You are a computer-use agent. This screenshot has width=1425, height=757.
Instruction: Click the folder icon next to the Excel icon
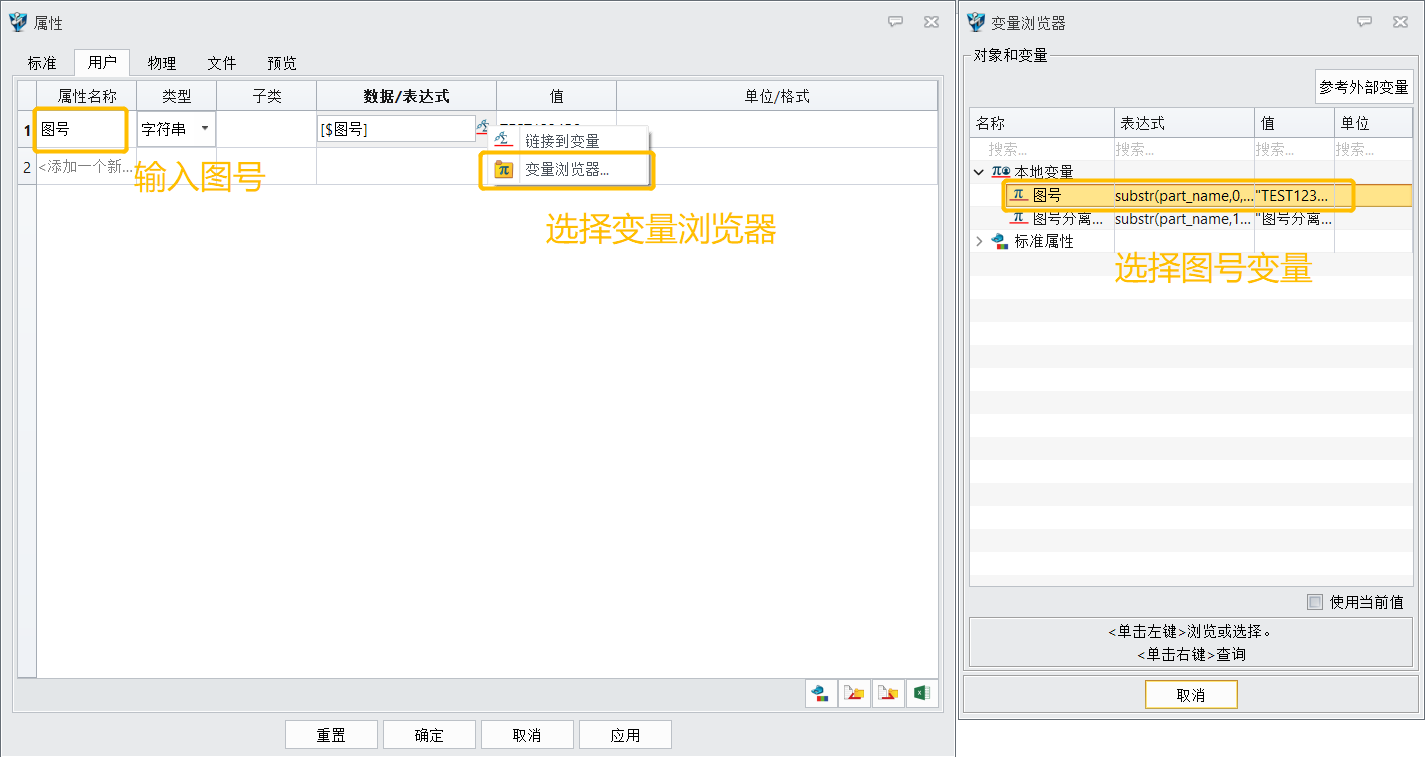(x=888, y=694)
